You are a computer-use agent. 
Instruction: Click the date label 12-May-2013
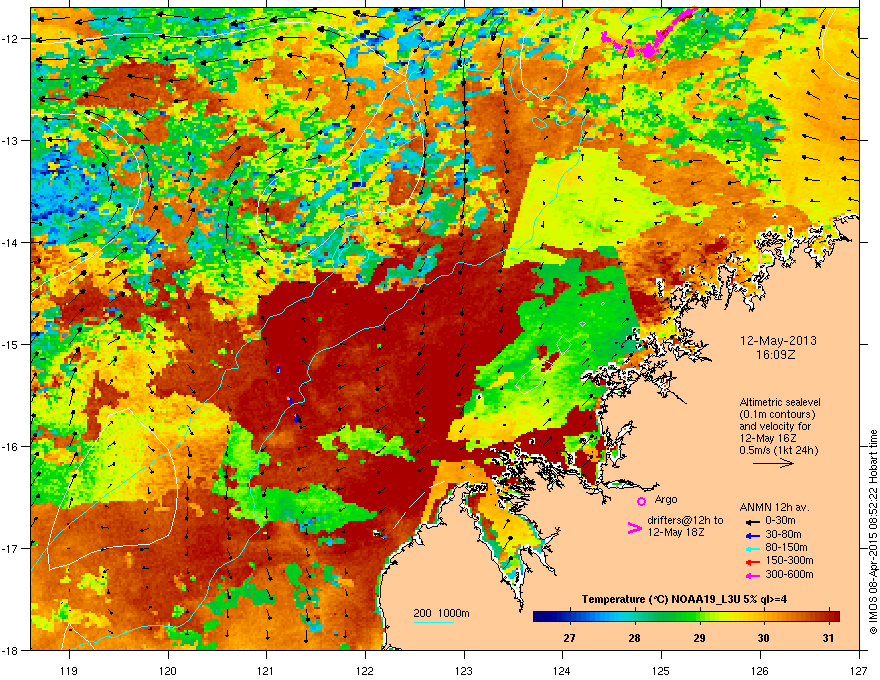[778, 341]
